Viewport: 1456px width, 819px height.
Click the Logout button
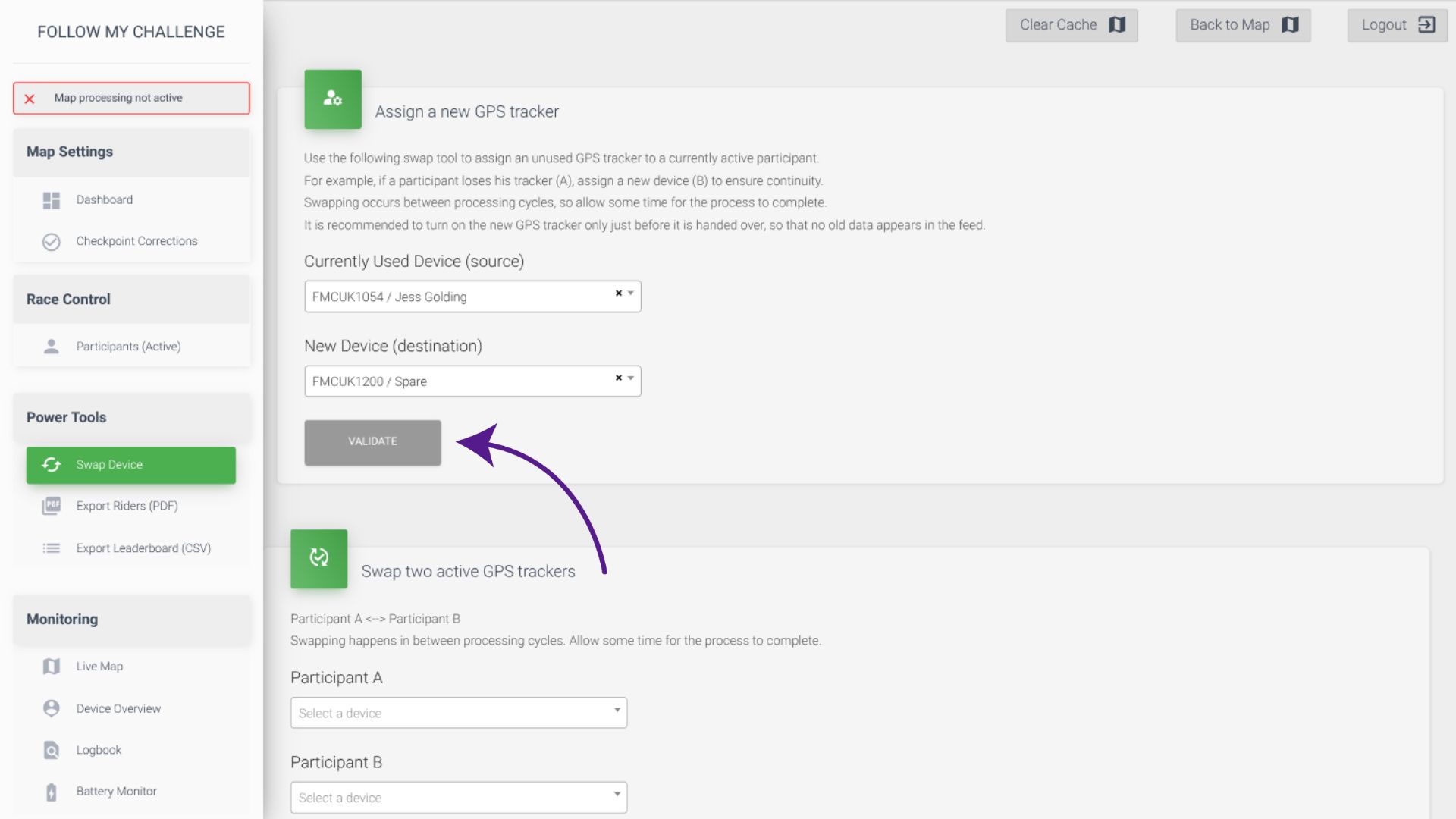point(1396,25)
